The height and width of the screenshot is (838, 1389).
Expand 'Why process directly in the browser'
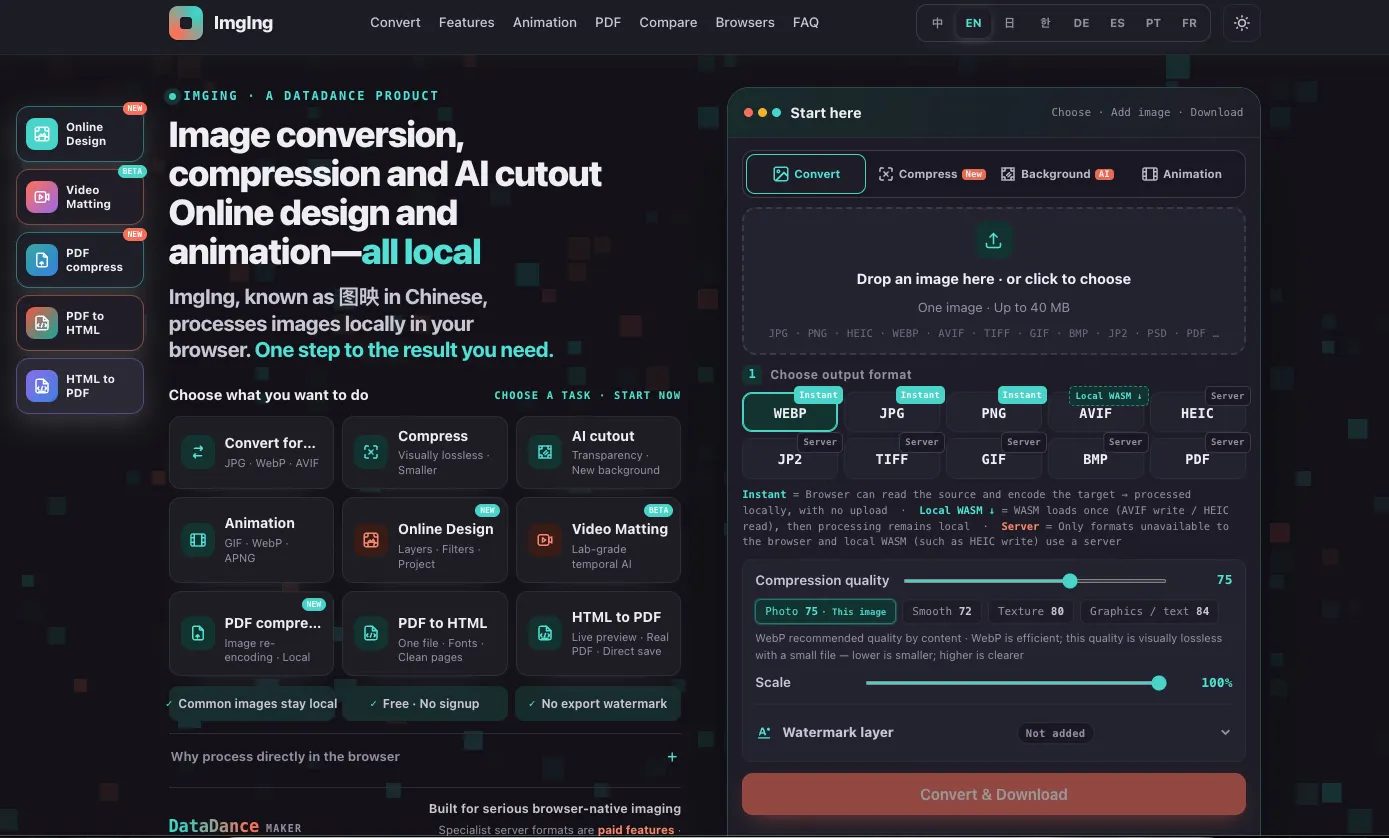tap(425, 757)
